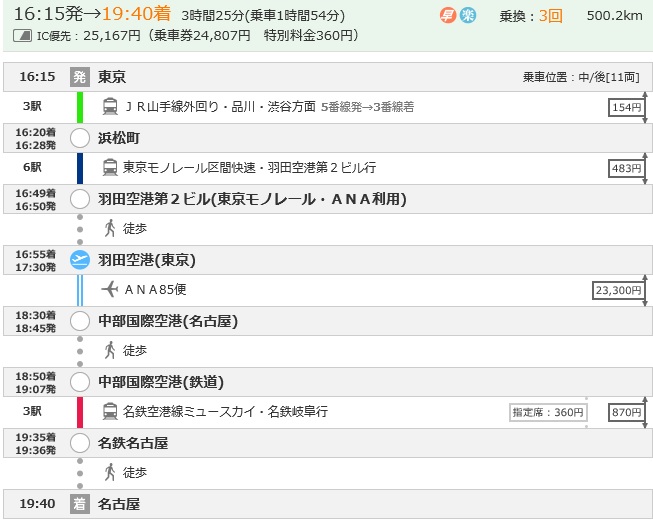Image resolution: width=653 pixels, height=527 pixels.
Task: Click the 指定席：360円 seat fee box
Action: tap(548, 412)
